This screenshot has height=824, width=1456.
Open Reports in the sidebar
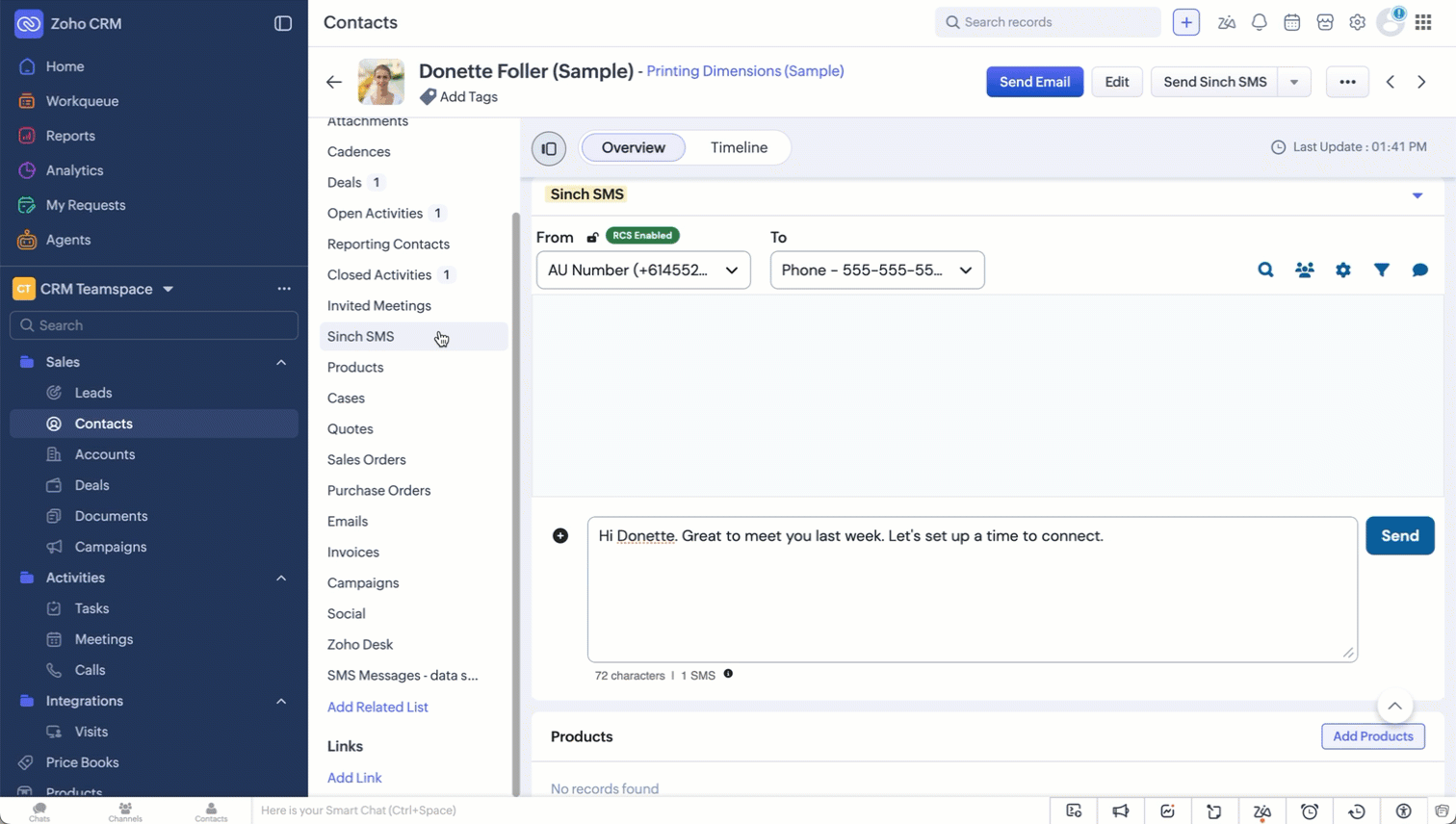pyautogui.click(x=70, y=136)
